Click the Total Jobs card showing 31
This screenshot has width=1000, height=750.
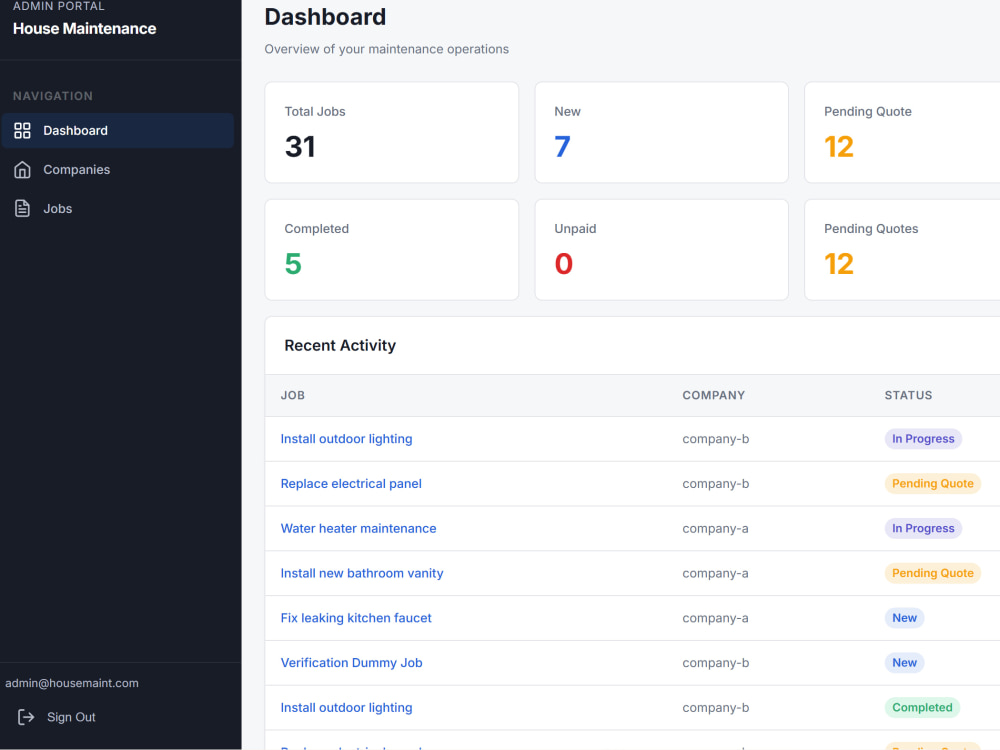tap(392, 132)
